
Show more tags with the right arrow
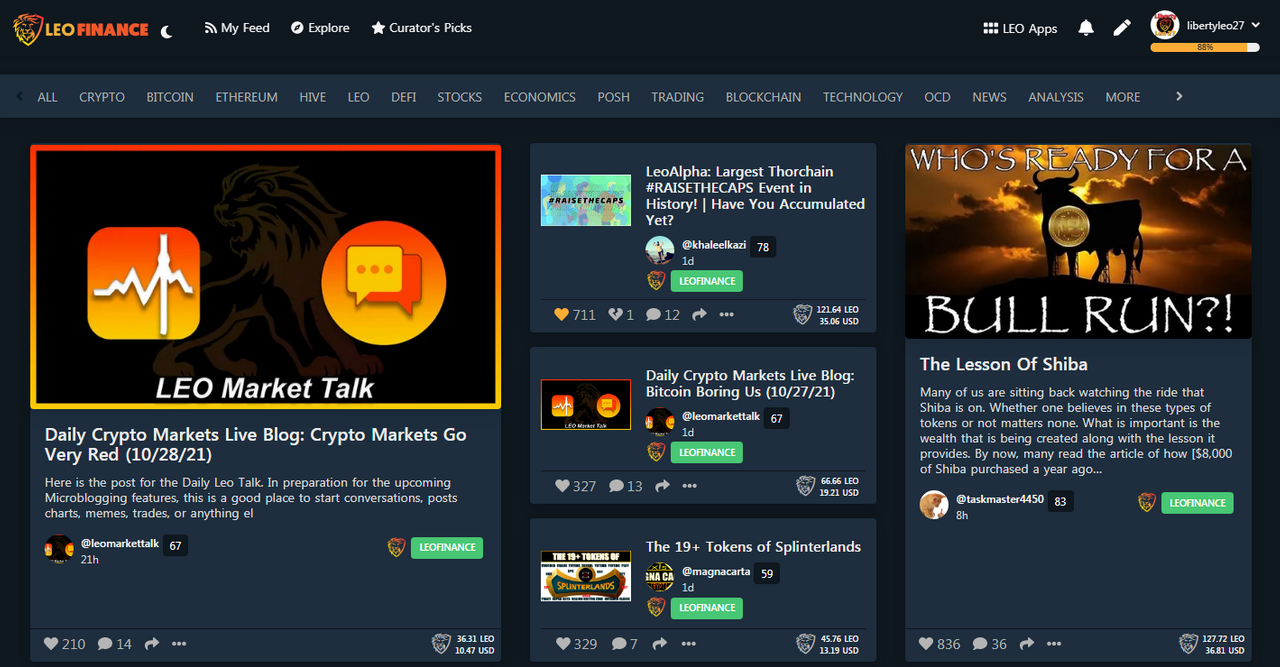pos(1179,96)
